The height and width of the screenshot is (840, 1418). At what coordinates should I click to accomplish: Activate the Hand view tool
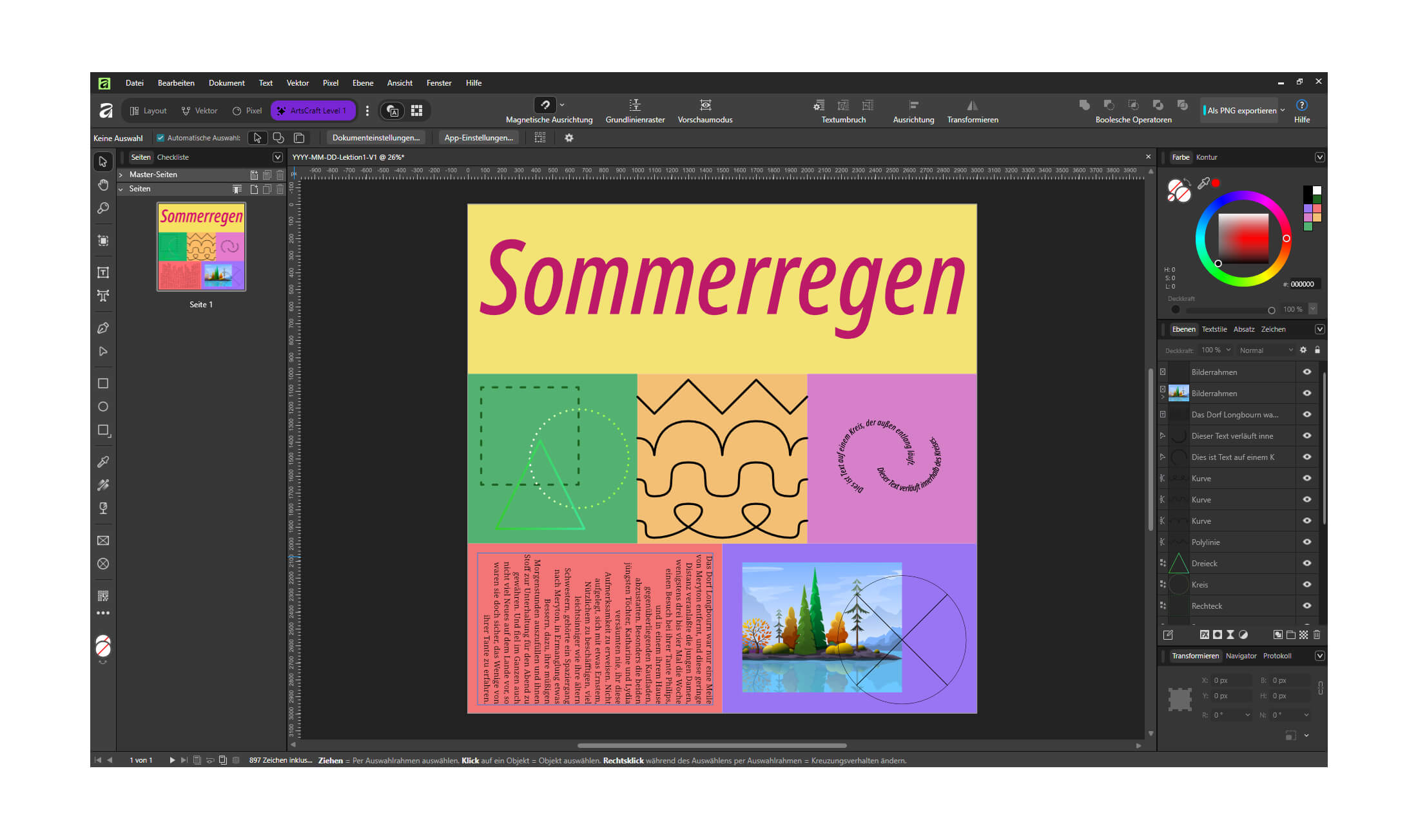103,185
